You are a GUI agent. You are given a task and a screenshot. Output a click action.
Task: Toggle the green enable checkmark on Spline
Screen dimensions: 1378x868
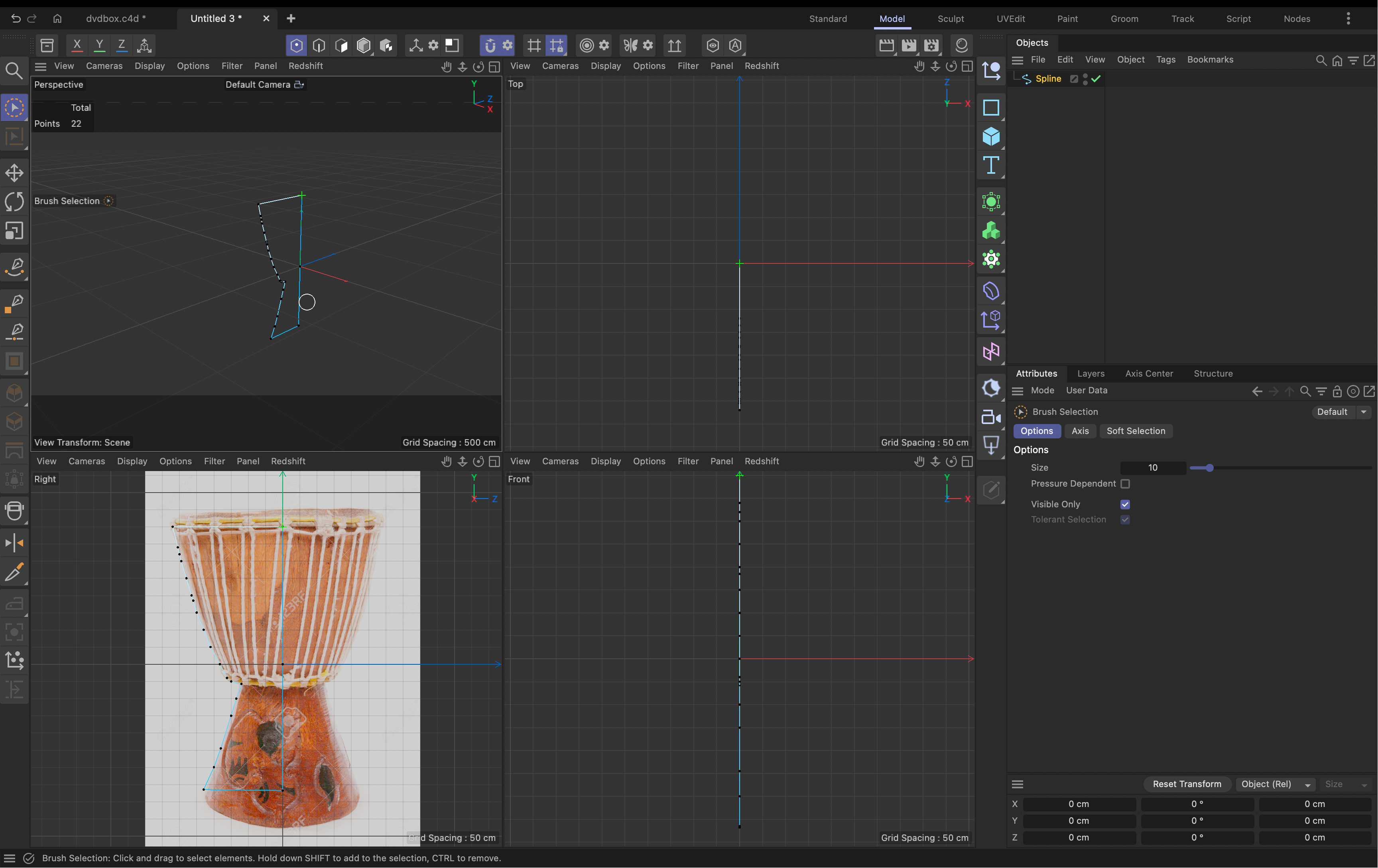(1095, 79)
